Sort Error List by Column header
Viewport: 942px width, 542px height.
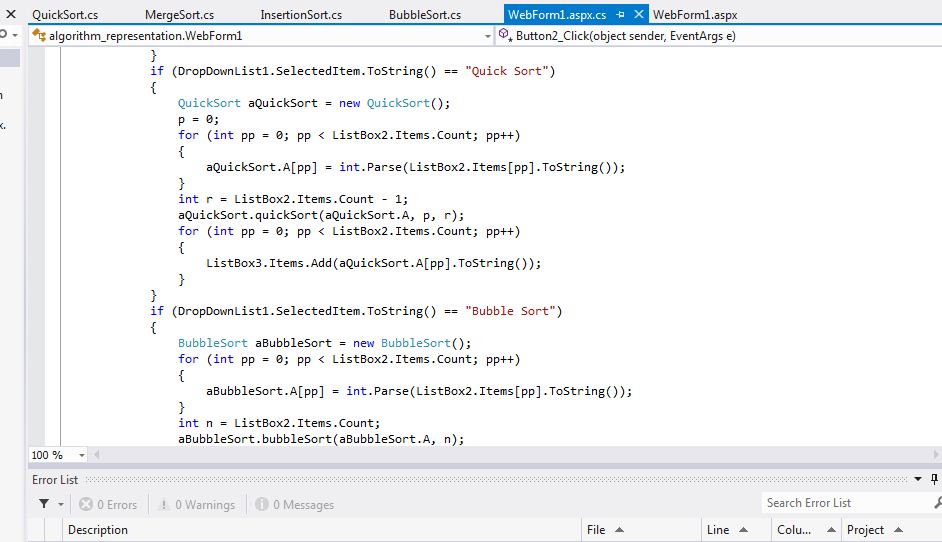pos(806,530)
